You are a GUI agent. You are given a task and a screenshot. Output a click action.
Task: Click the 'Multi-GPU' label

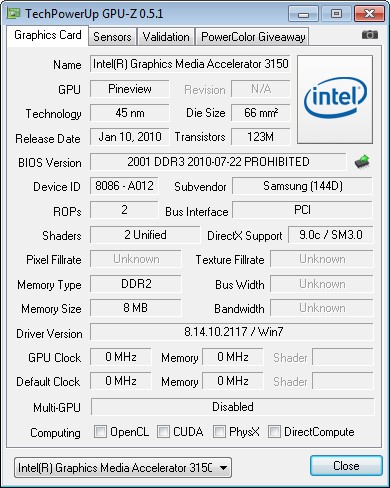point(57,408)
